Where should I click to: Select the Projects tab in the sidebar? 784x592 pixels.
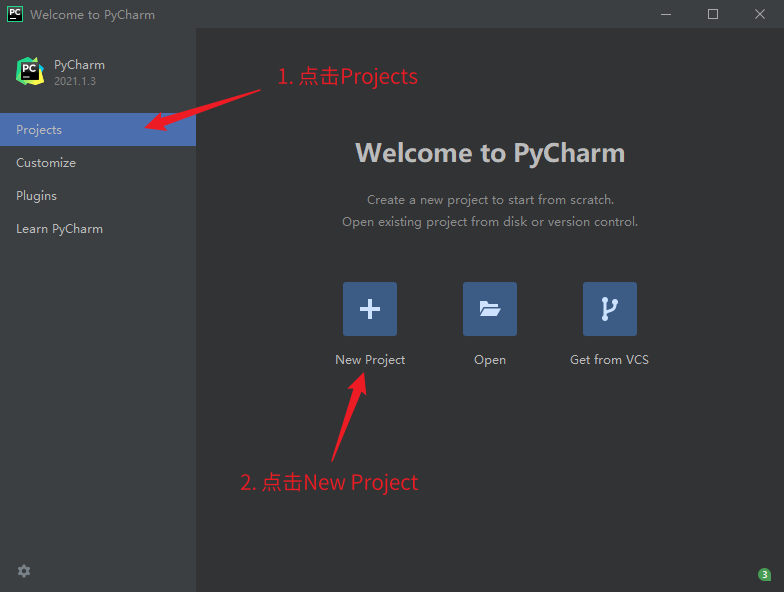click(39, 130)
